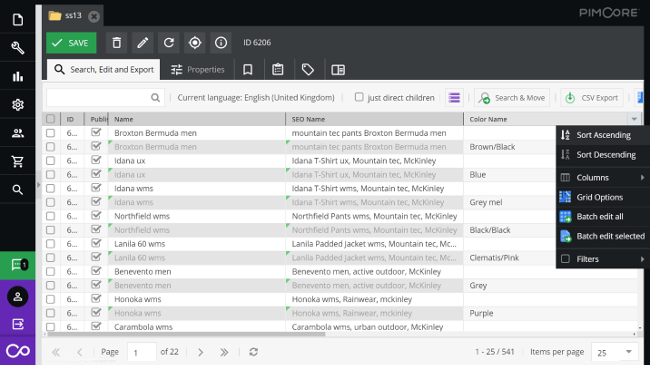Open the shopping cart sidebar icon
650x365 pixels.
point(18,161)
